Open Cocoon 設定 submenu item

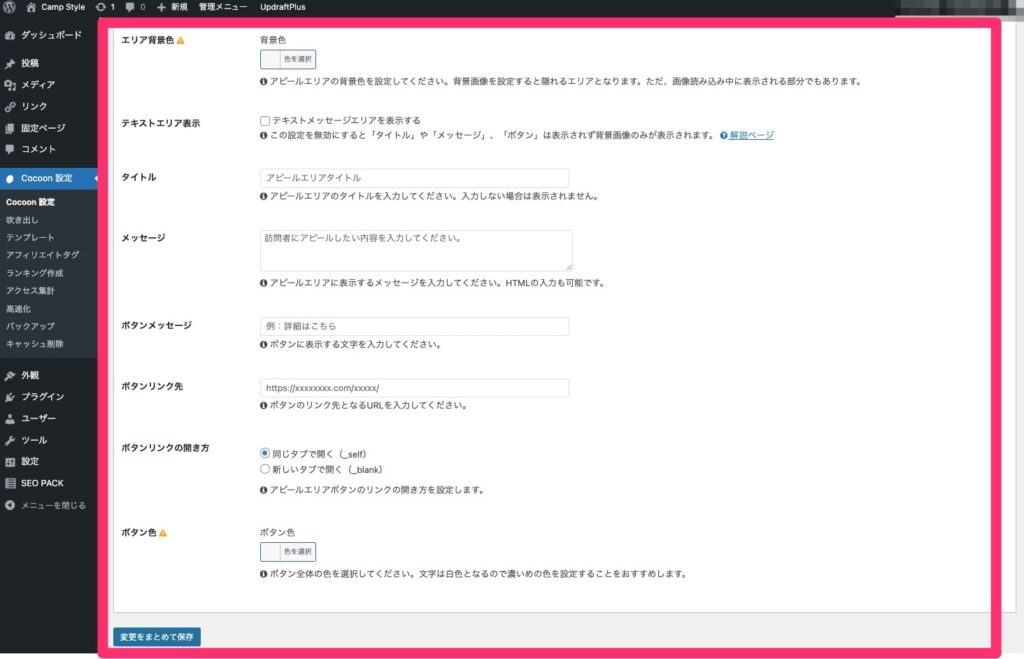coord(30,202)
